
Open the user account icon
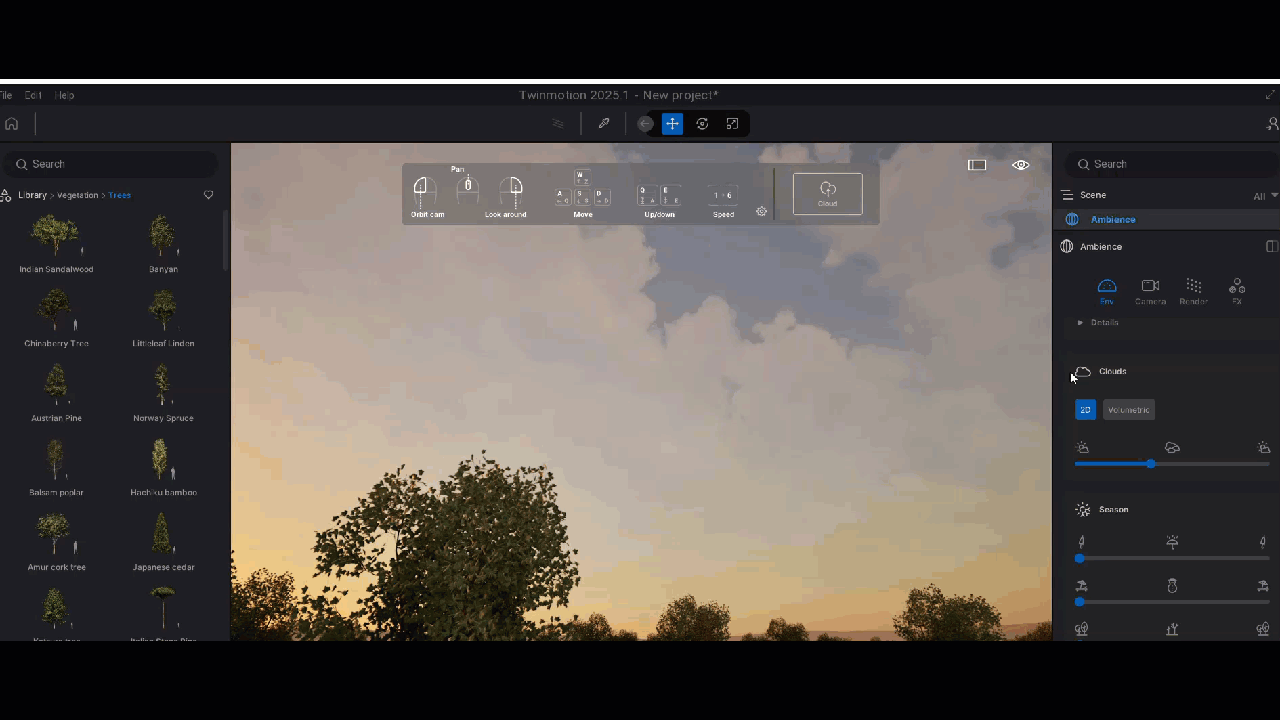pyautogui.click(x=1273, y=124)
